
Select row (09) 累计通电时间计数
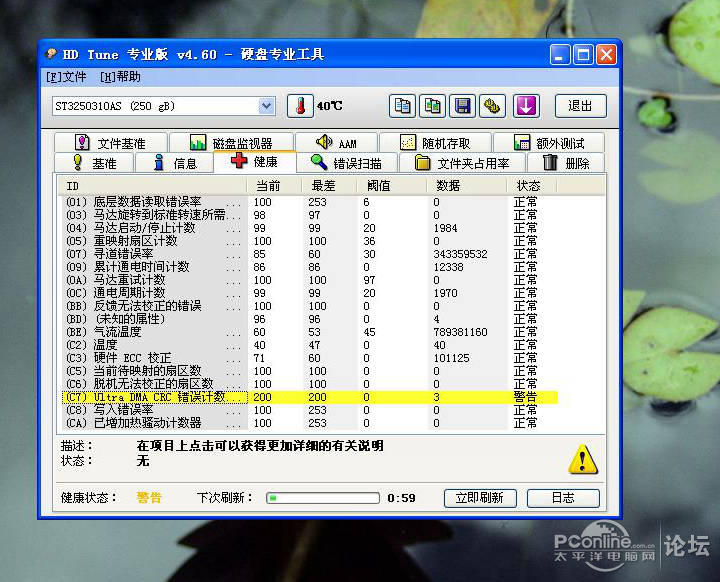pyautogui.click(x=309, y=267)
